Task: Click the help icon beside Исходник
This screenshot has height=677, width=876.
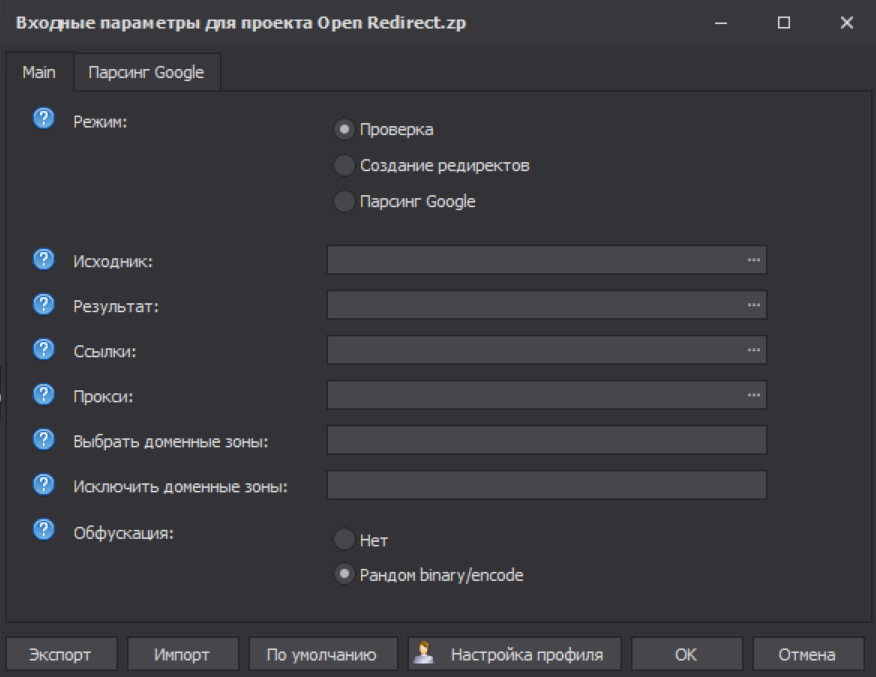Action: 44,259
